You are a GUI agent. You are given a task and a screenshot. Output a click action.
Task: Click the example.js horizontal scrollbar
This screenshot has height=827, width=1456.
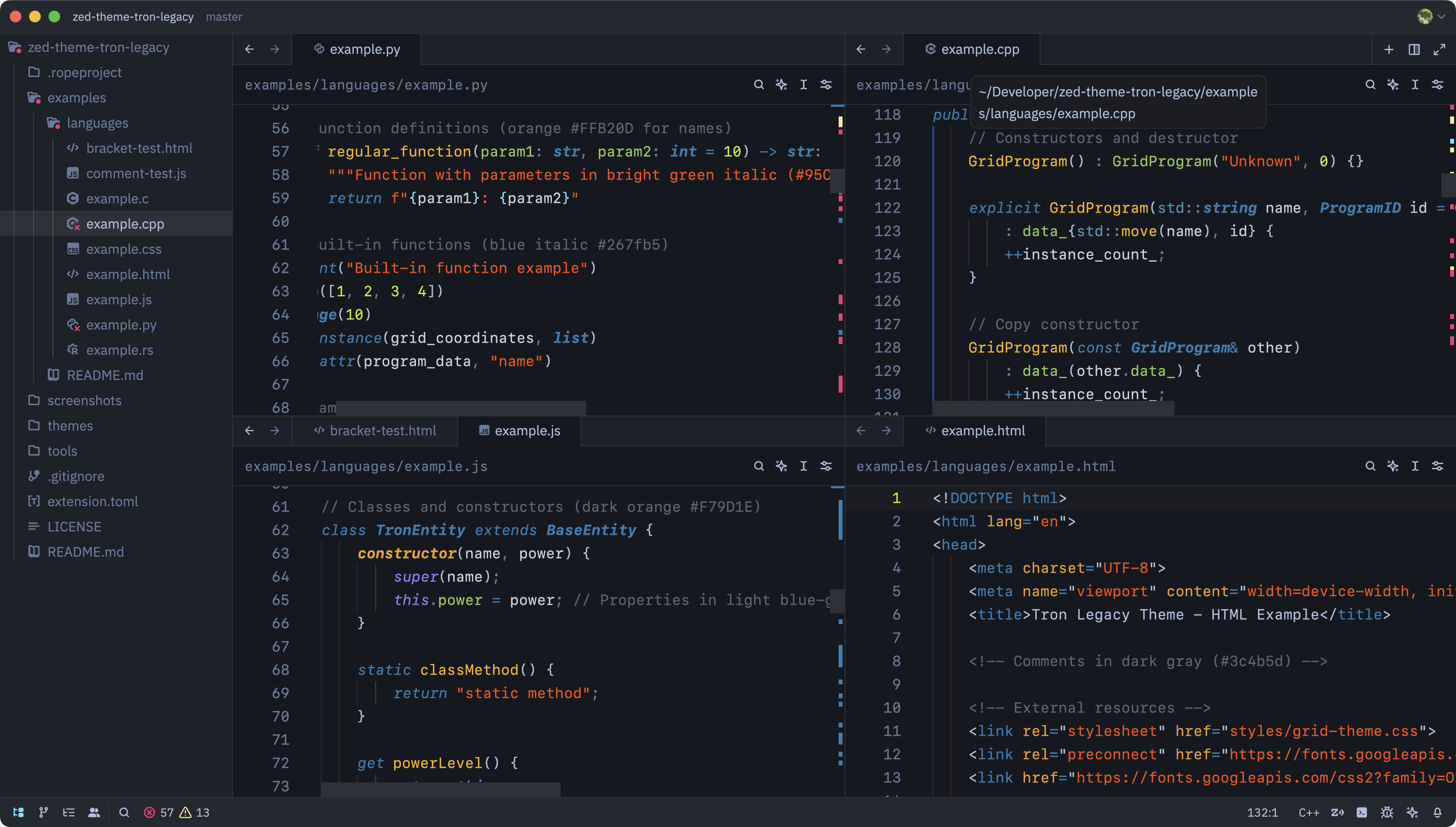(441, 790)
